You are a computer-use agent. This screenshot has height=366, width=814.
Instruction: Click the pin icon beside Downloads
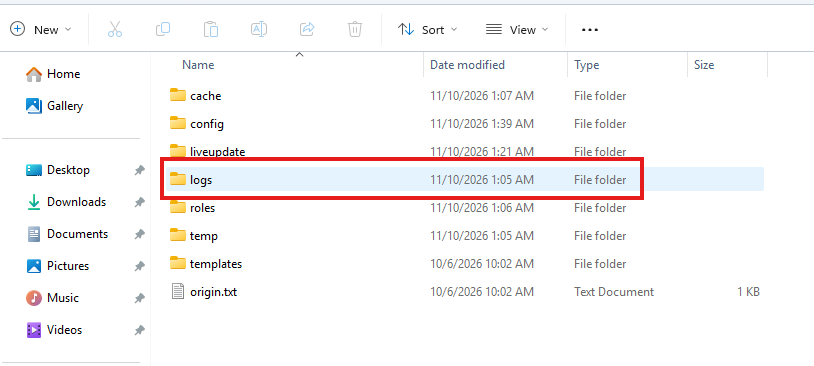tap(140, 202)
